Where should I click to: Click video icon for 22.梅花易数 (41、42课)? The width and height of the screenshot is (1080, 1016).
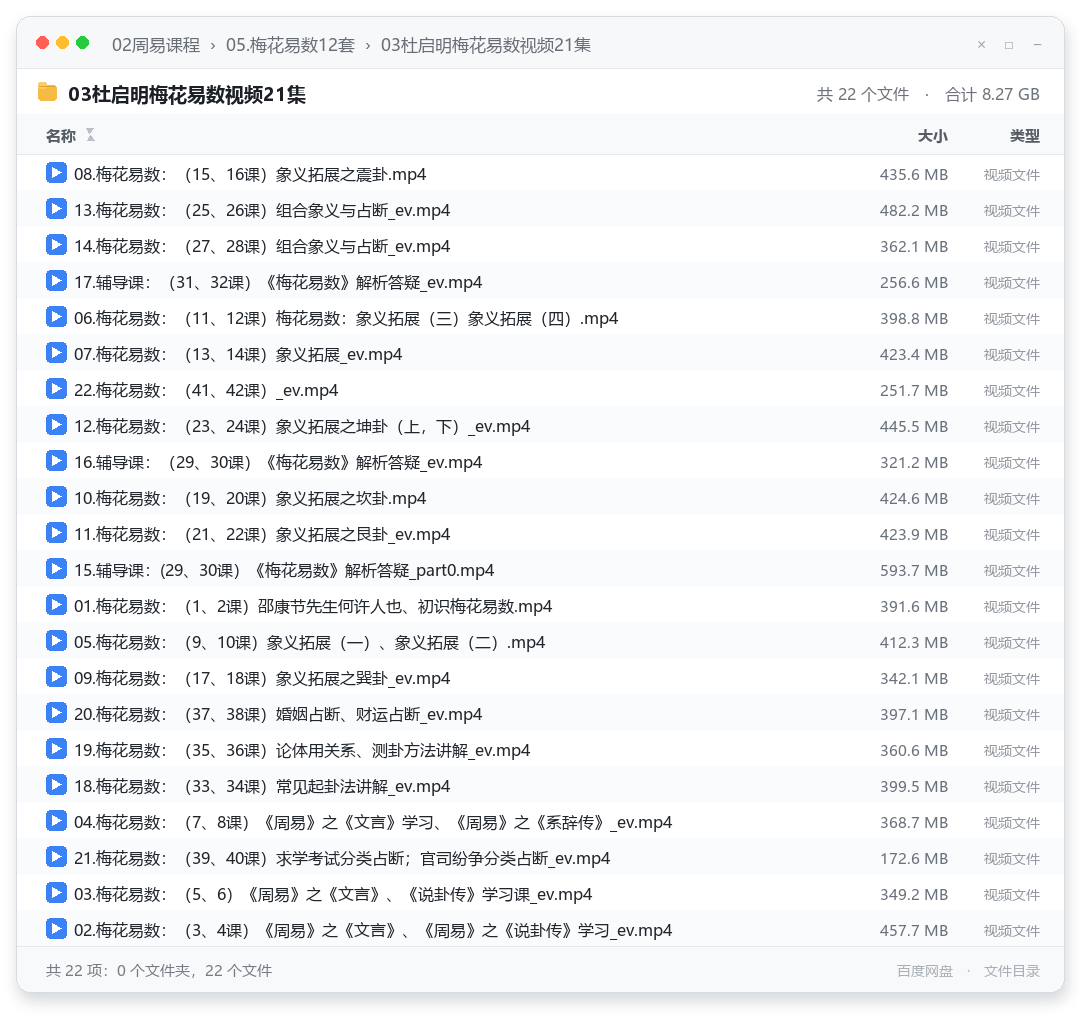(x=56, y=388)
